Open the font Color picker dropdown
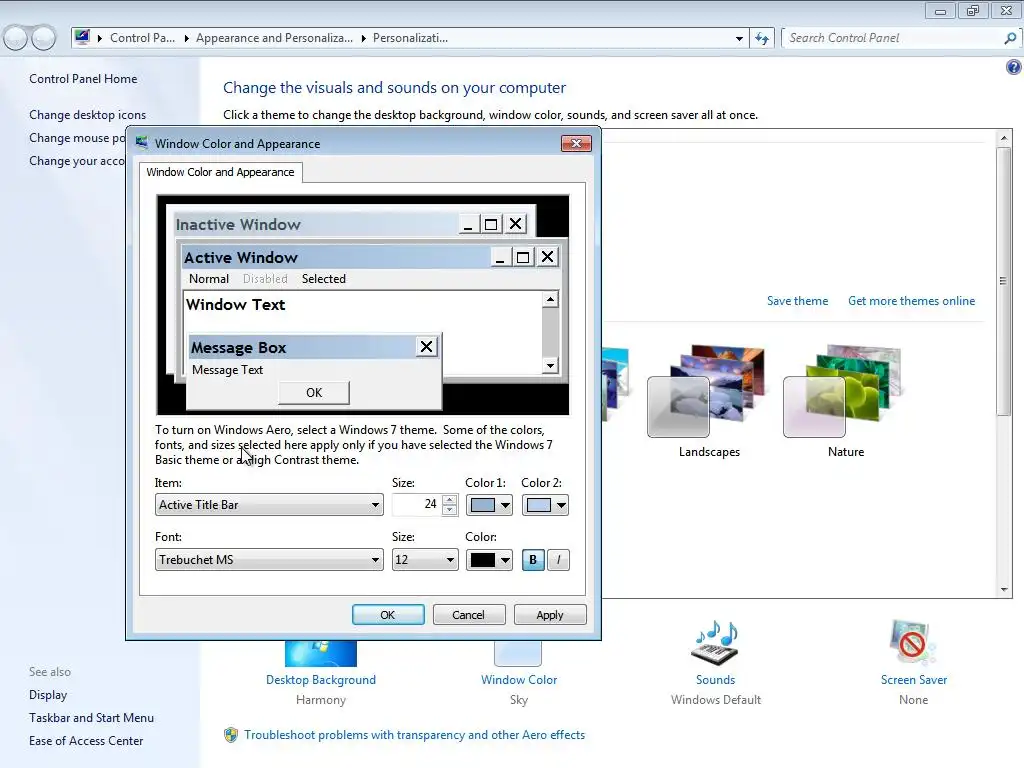The width and height of the screenshot is (1024, 768). (x=489, y=560)
